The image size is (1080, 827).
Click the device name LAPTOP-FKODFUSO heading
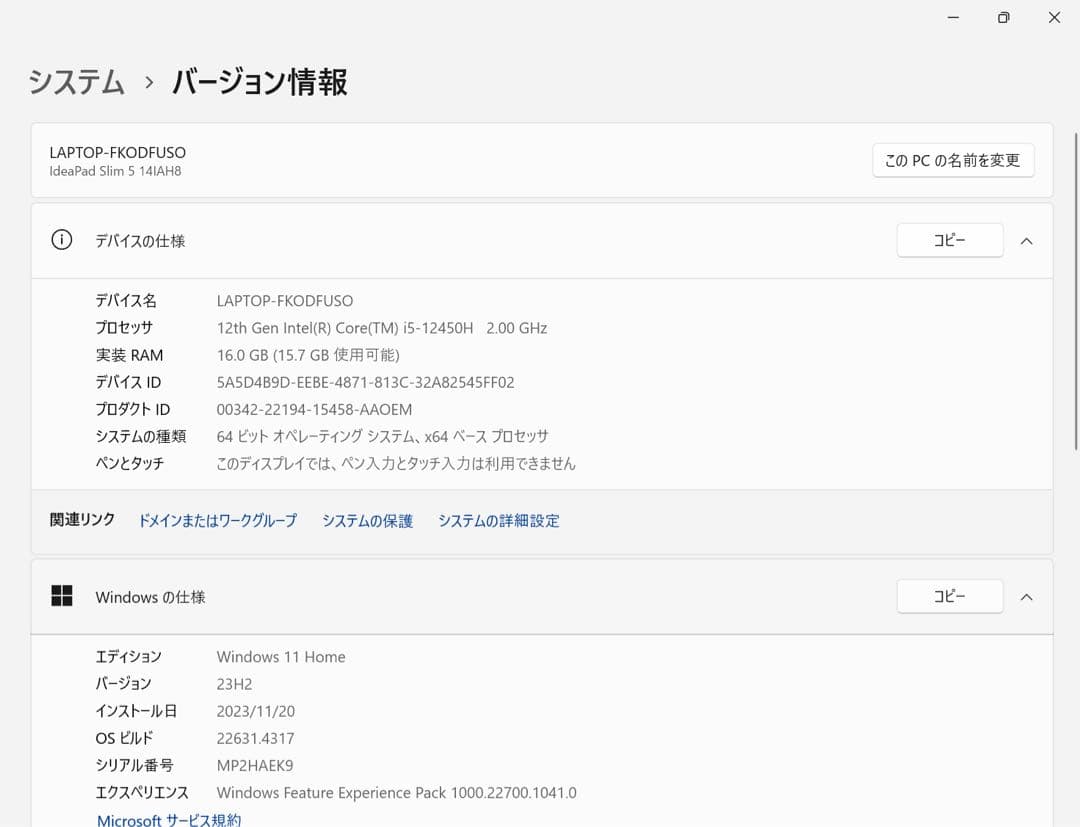click(x=118, y=152)
